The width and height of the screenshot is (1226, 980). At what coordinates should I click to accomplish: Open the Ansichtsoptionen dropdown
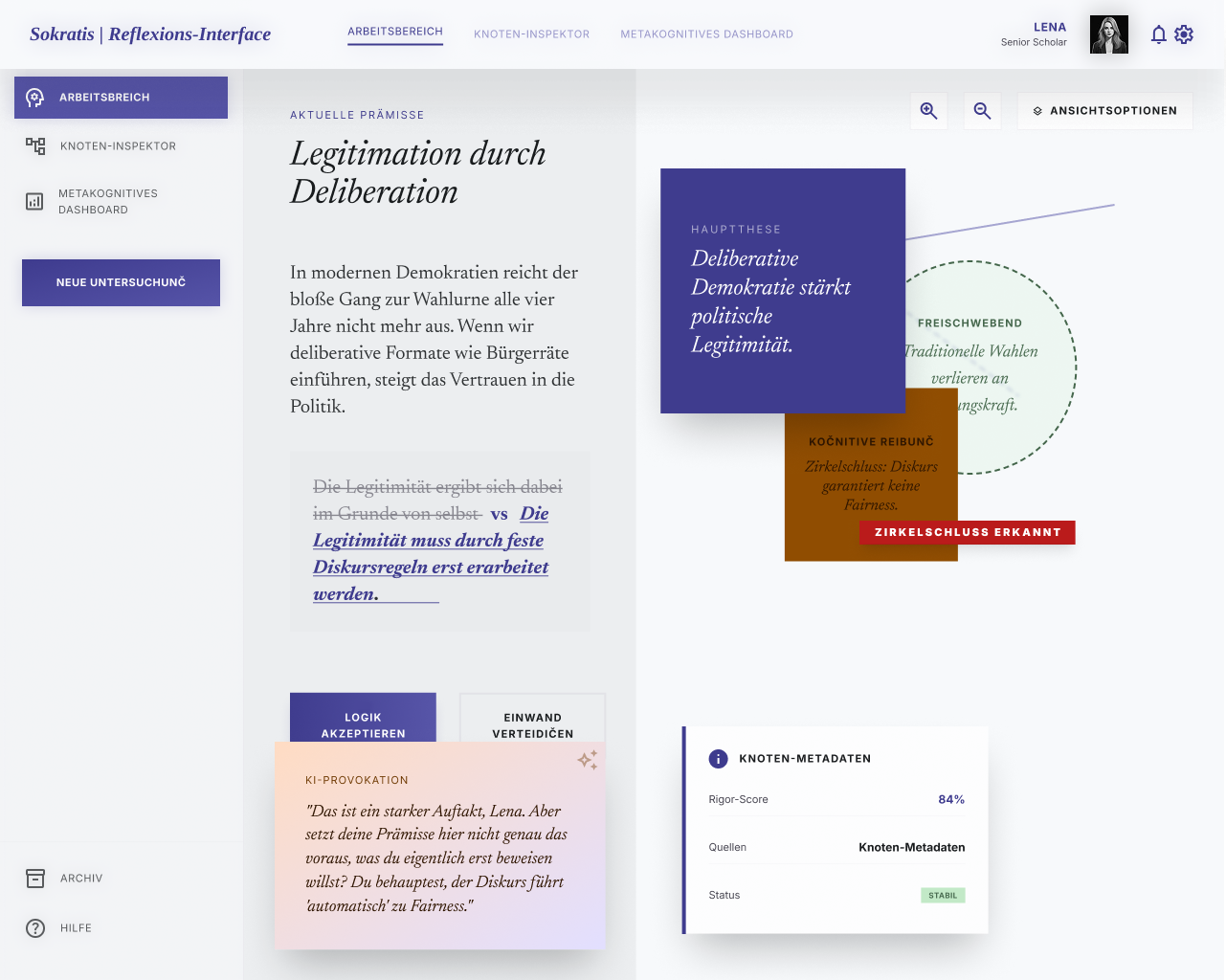[1104, 110]
